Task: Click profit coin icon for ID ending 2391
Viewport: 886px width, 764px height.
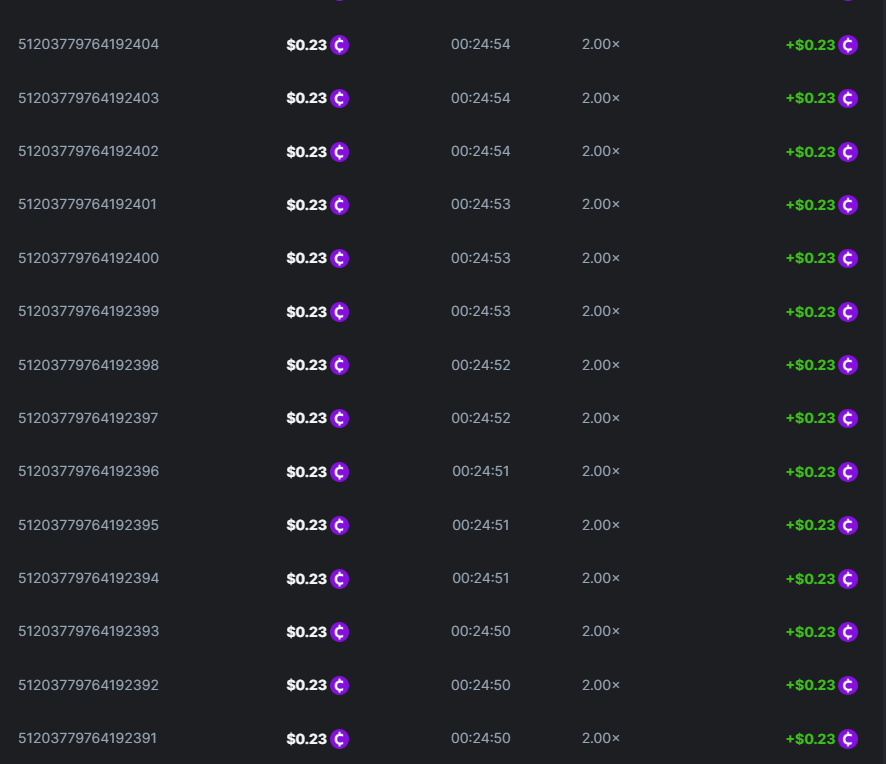Action: coord(848,739)
